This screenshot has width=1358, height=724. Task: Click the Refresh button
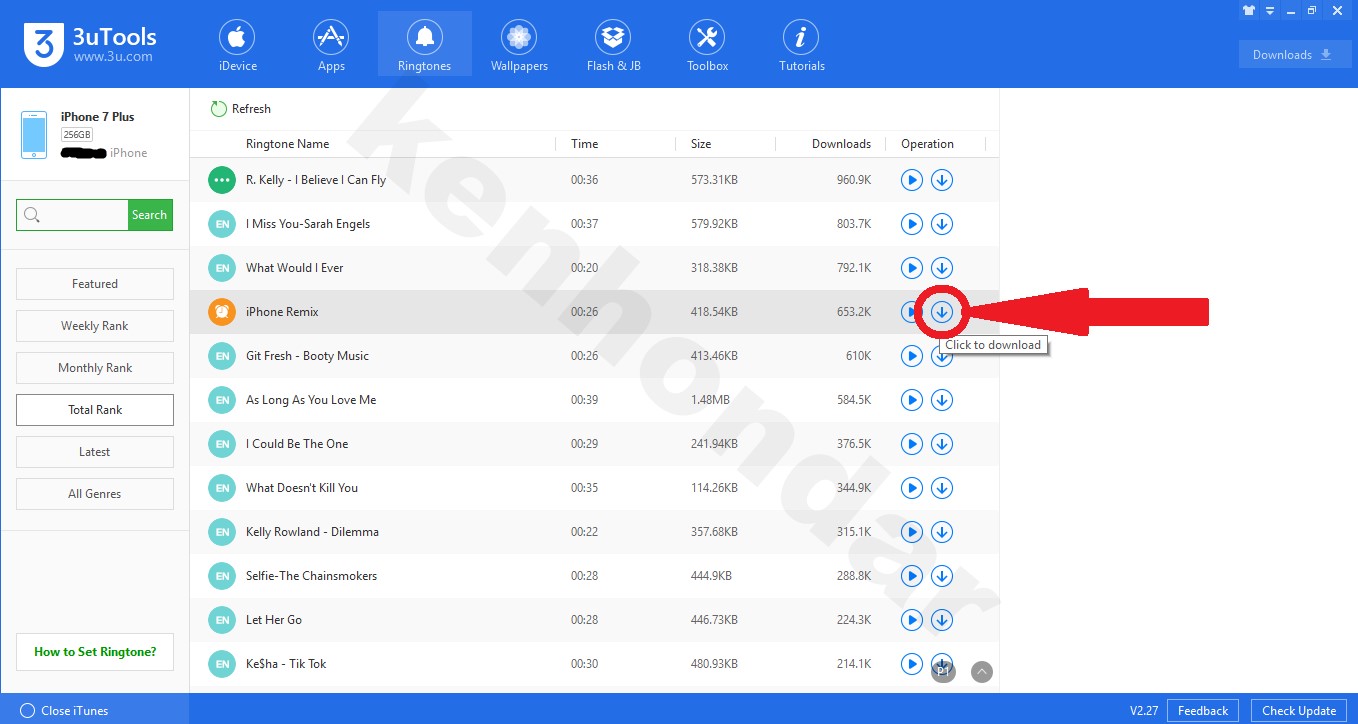[241, 109]
